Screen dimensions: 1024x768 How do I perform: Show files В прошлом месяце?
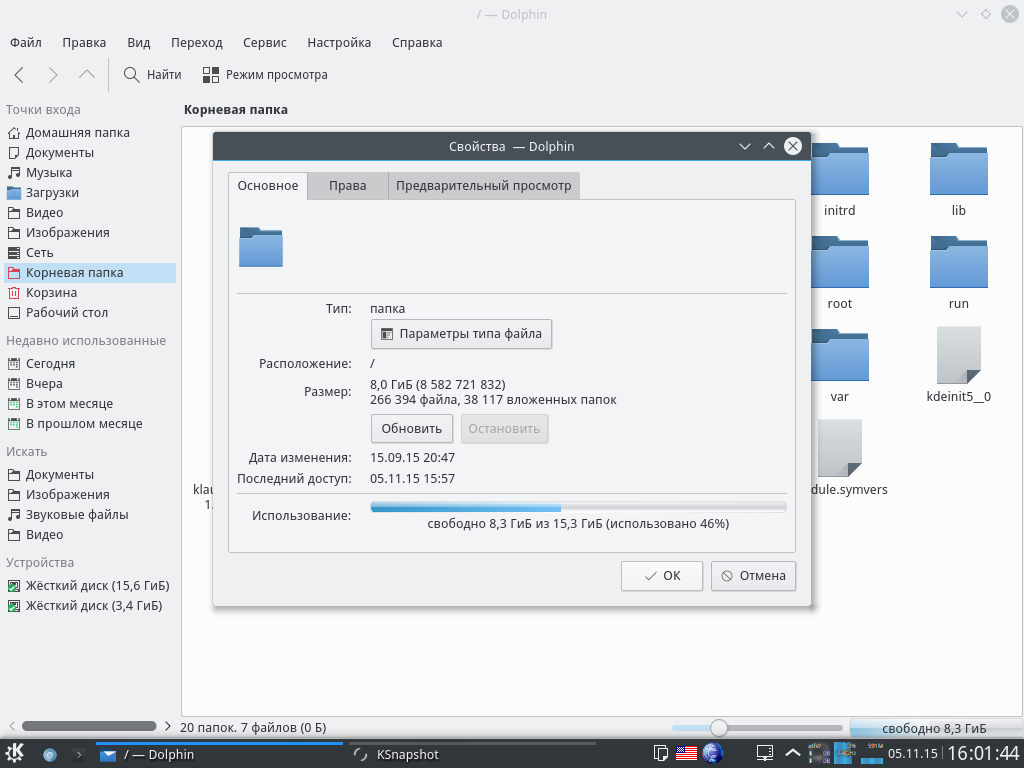coord(88,424)
